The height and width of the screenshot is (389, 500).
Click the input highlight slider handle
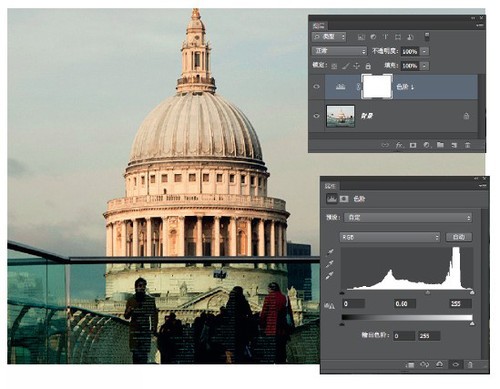point(472,293)
